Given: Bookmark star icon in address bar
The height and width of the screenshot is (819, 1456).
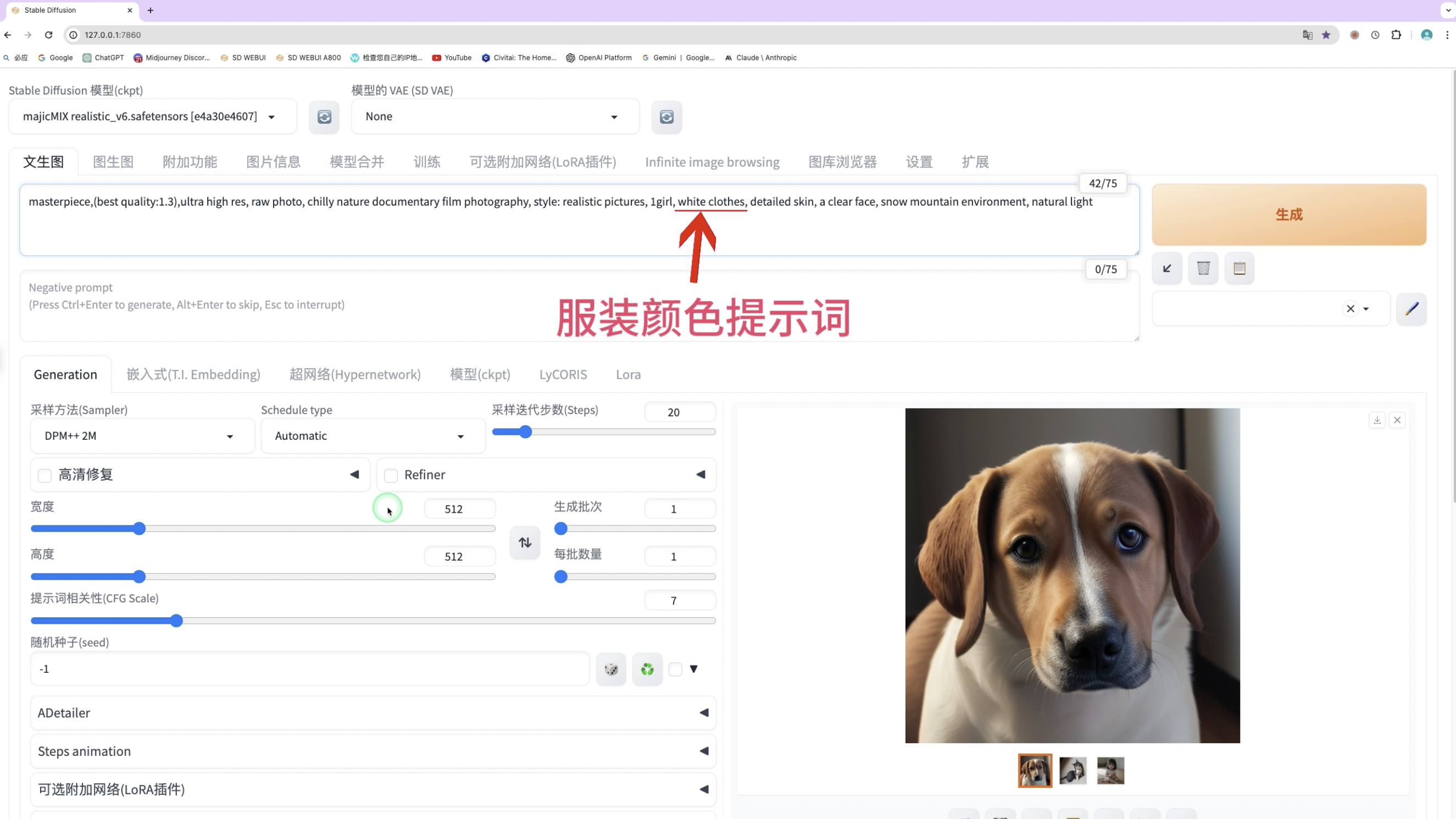Looking at the screenshot, I should click(1326, 35).
